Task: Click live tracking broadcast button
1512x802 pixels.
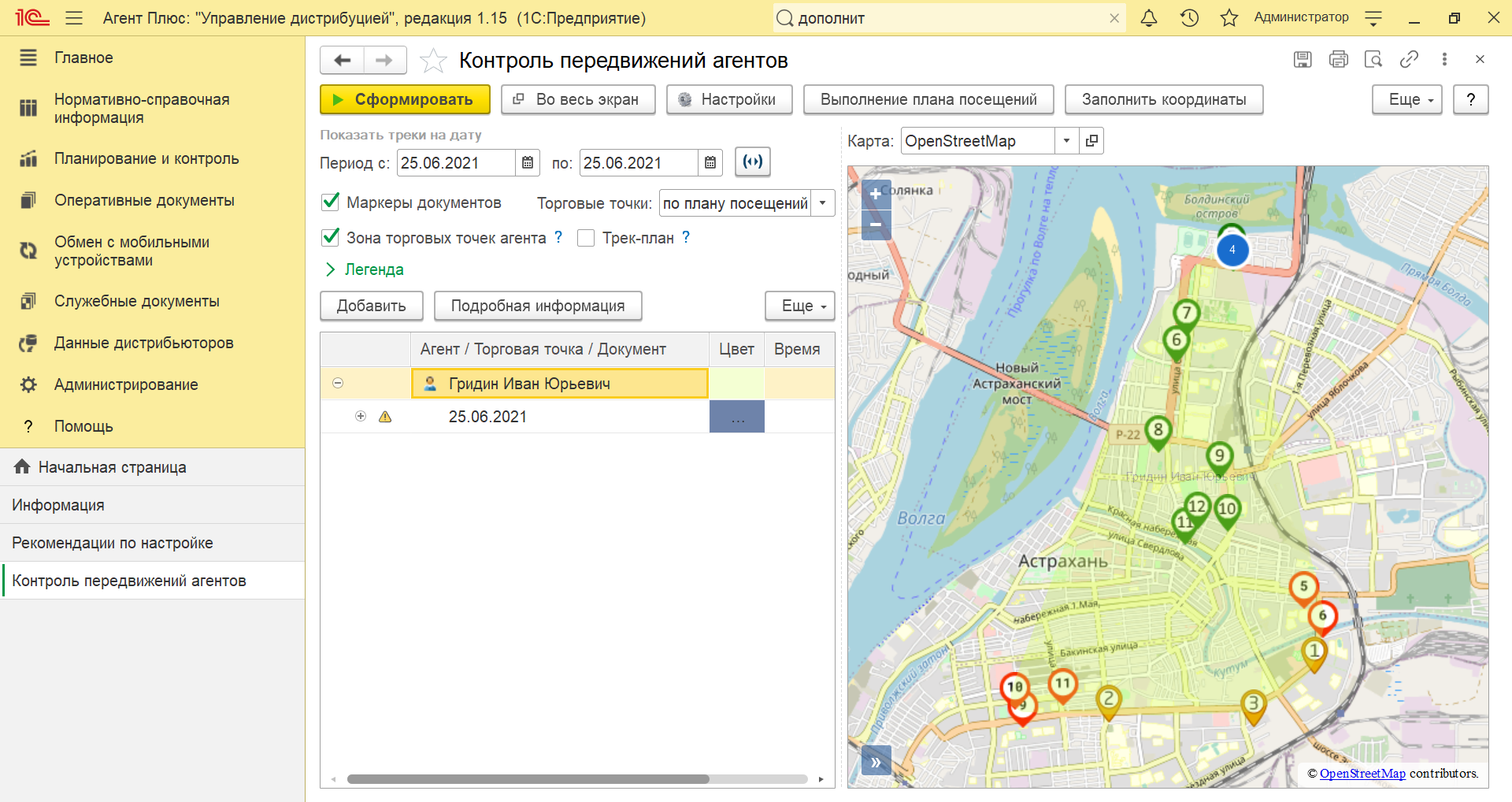Action: 753,162
